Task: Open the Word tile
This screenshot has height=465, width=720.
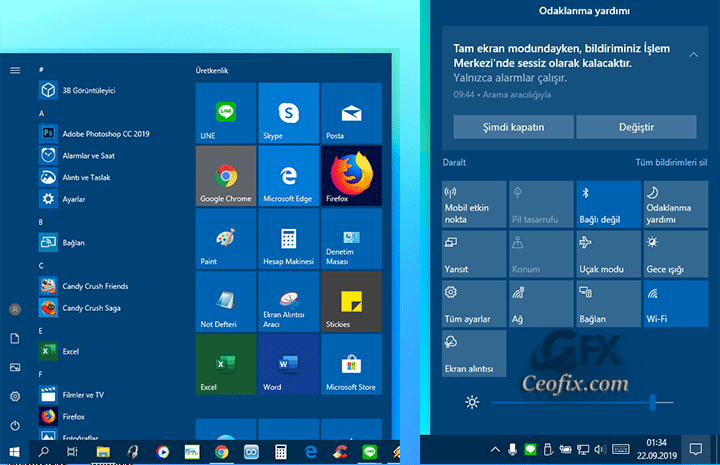Action: tap(289, 364)
